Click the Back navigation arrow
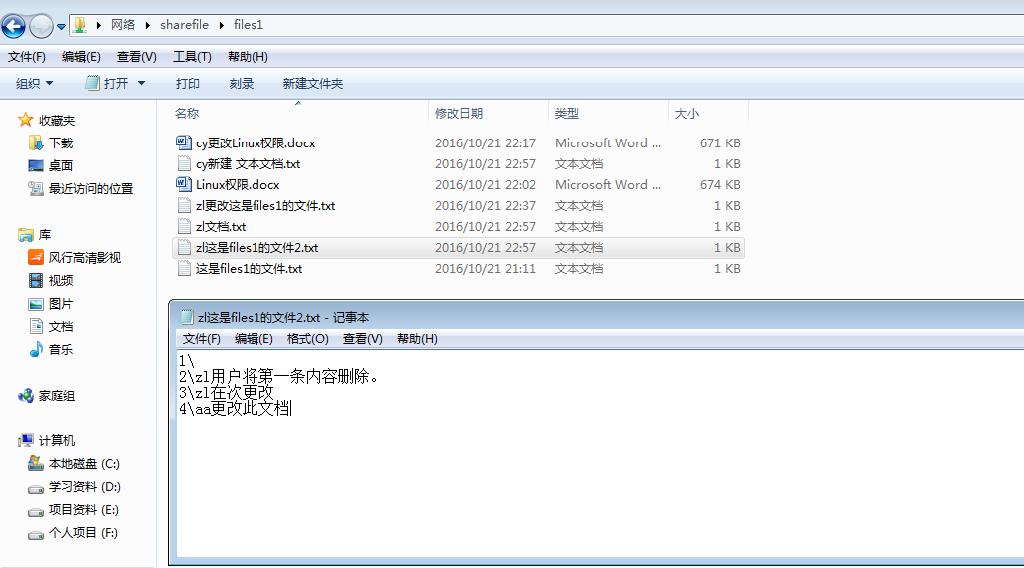The width and height of the screenshot is (1024, 568). [13, 26]
